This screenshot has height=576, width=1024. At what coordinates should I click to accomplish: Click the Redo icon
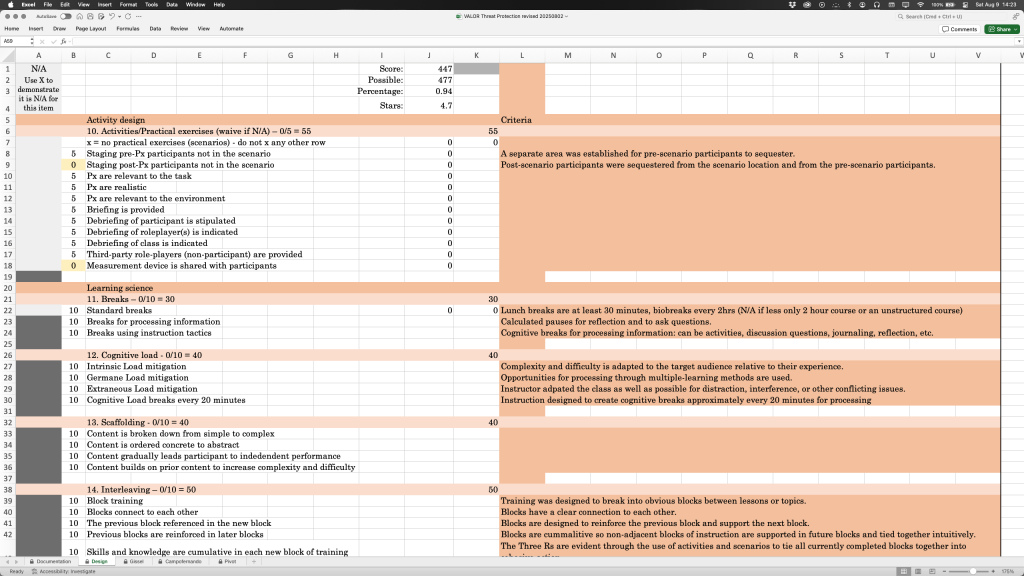pyautogui.click(x=128, y=16)
